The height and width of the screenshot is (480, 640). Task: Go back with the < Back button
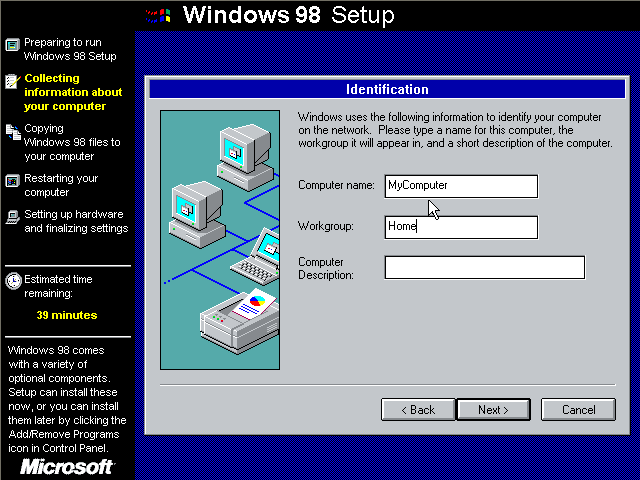pyautogui.click(x=418, y=409)
